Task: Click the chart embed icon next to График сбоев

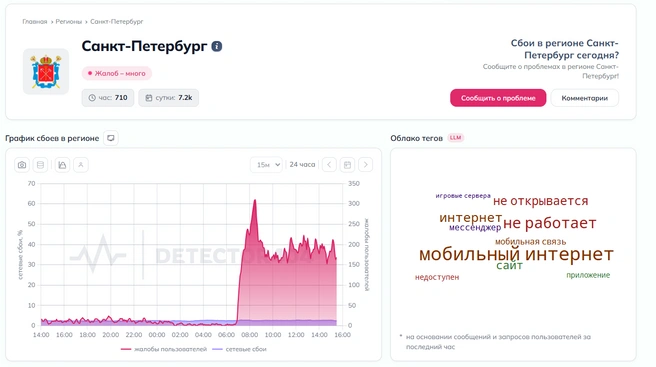Action: (111, 138)
